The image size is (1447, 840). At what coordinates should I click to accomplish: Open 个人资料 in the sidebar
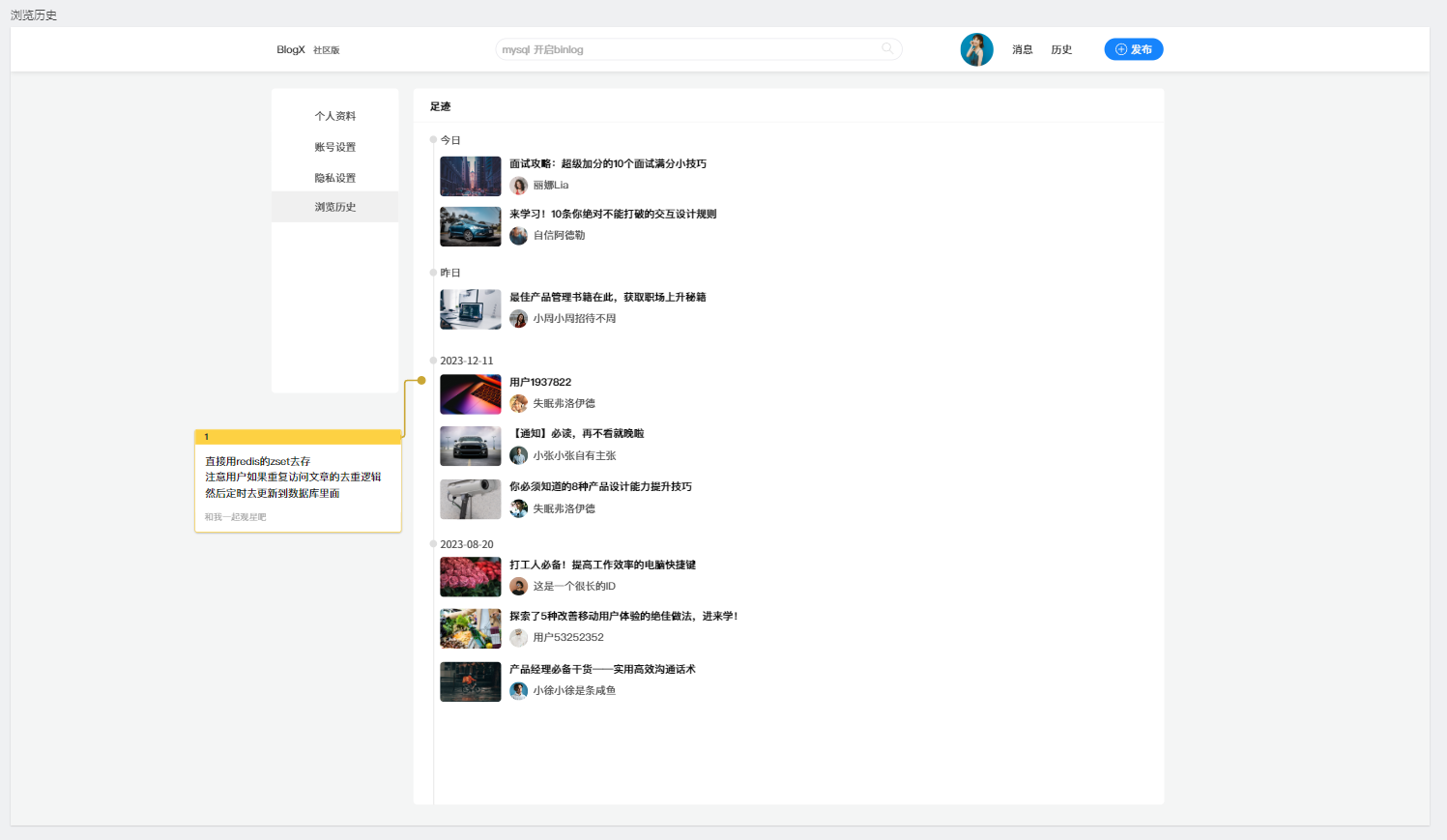pos(334,116)
